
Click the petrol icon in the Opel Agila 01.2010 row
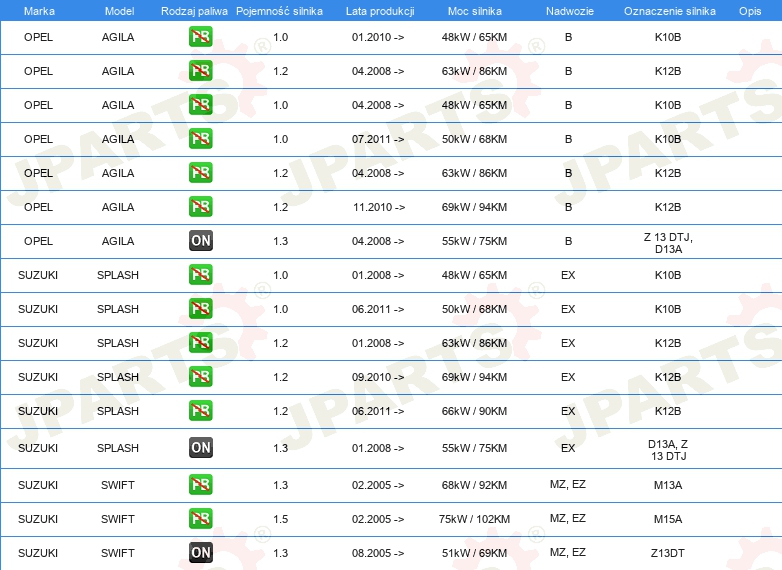200,37
